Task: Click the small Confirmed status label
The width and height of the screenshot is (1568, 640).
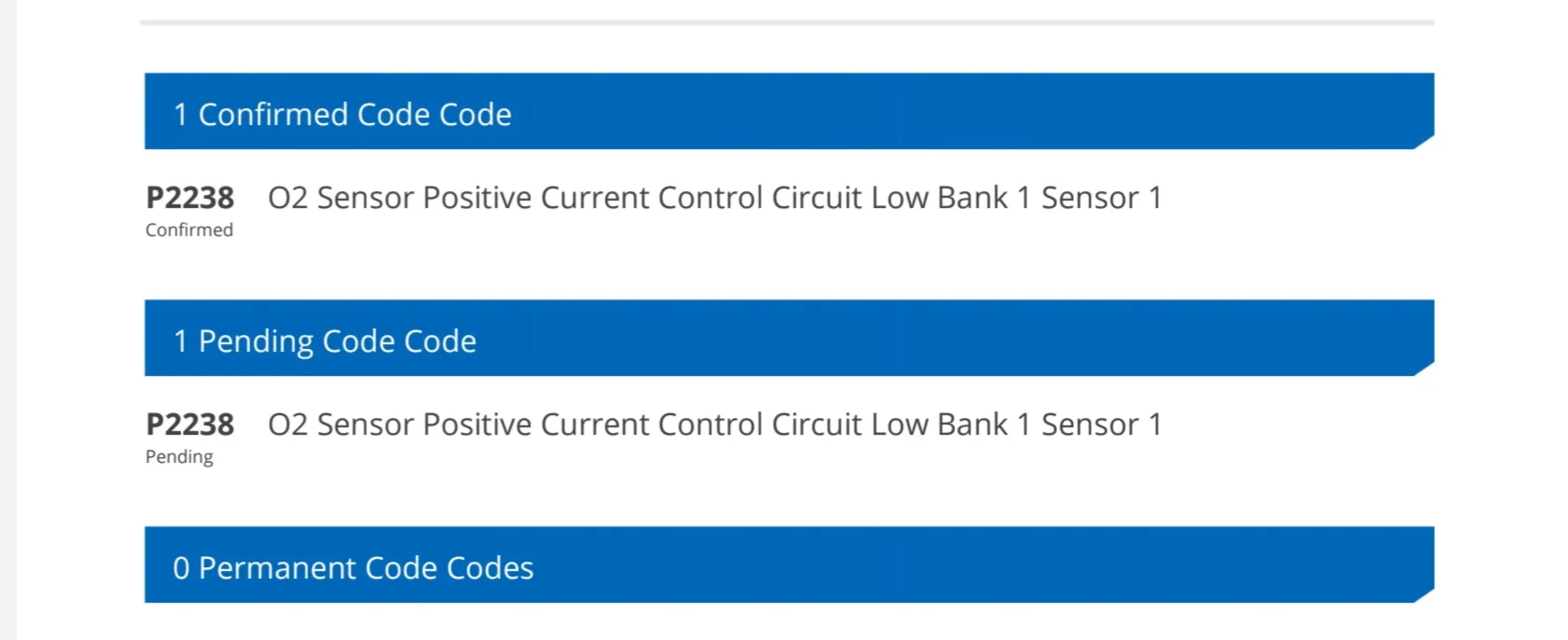Action: tap(189, 230)
